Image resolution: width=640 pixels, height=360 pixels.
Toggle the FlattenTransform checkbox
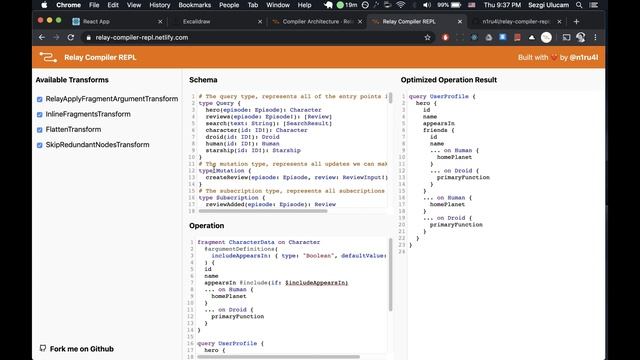[x=40, y=130]
